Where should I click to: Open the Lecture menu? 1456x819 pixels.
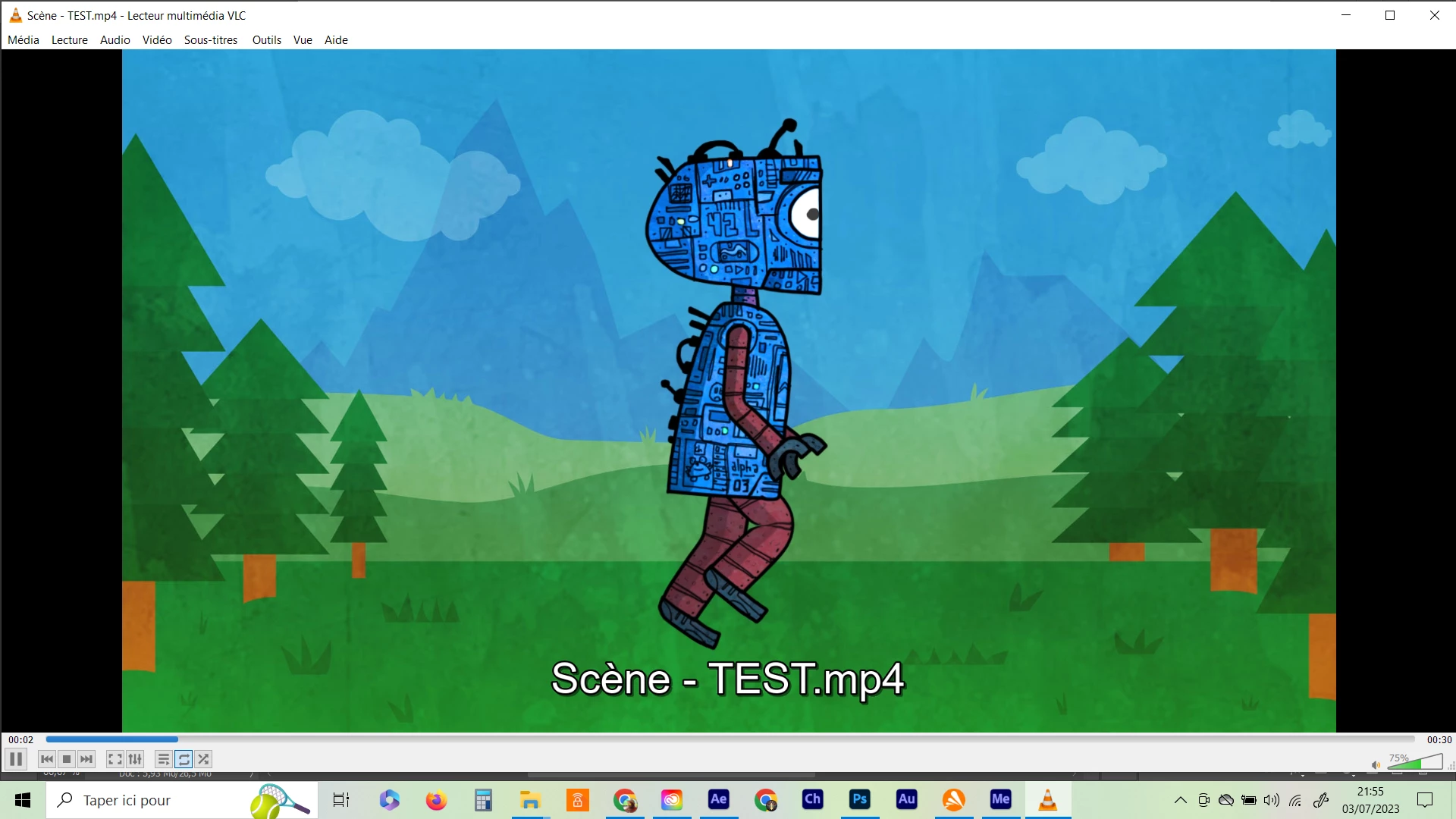[x=70, y=40]
